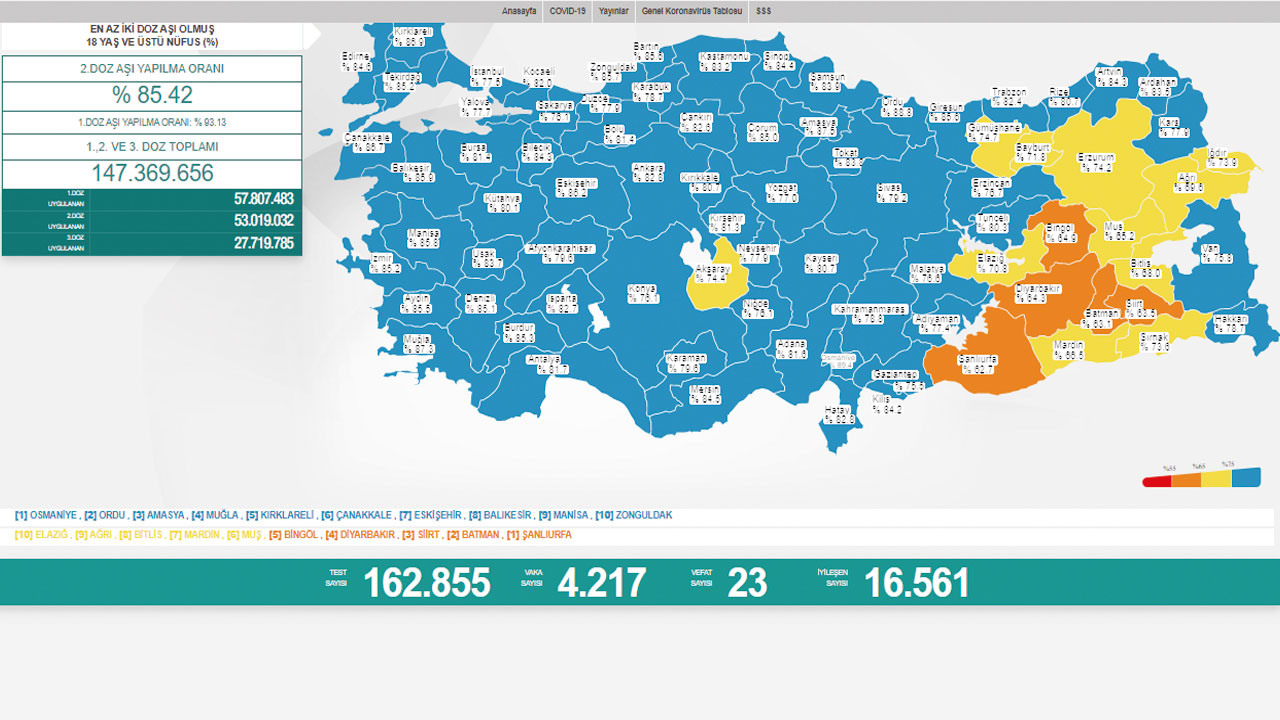Click the $$$ item in top navigation

pyautogui.click(x=764, y=10)
